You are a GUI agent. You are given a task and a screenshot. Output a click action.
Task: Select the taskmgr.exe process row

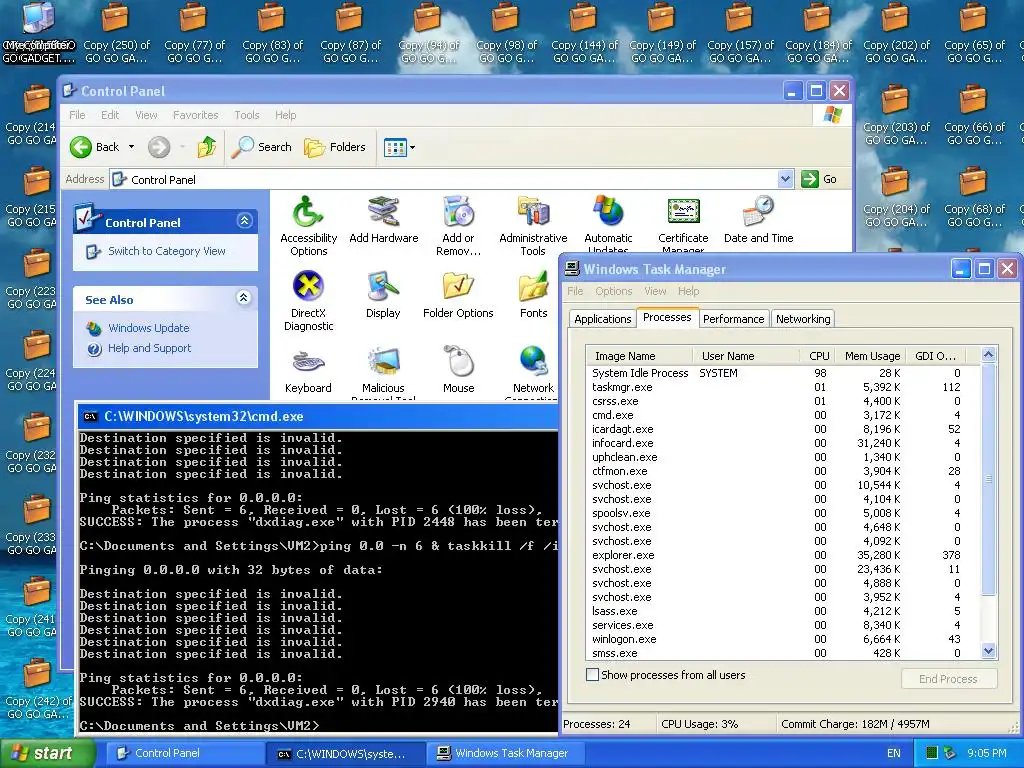[782, 387]
